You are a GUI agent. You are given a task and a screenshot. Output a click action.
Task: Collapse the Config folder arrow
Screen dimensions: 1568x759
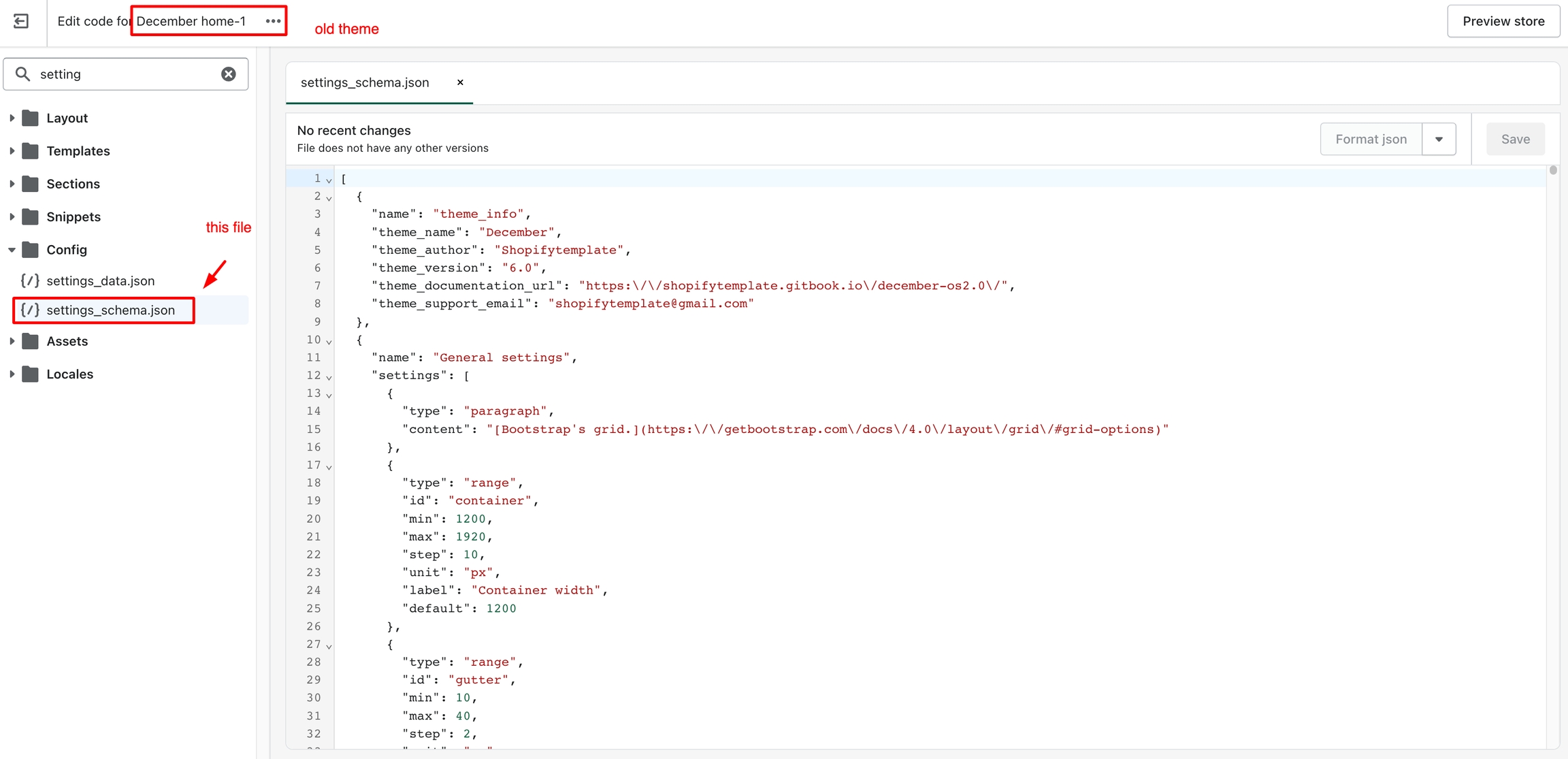pyautogui.click(x=12, y=250)
